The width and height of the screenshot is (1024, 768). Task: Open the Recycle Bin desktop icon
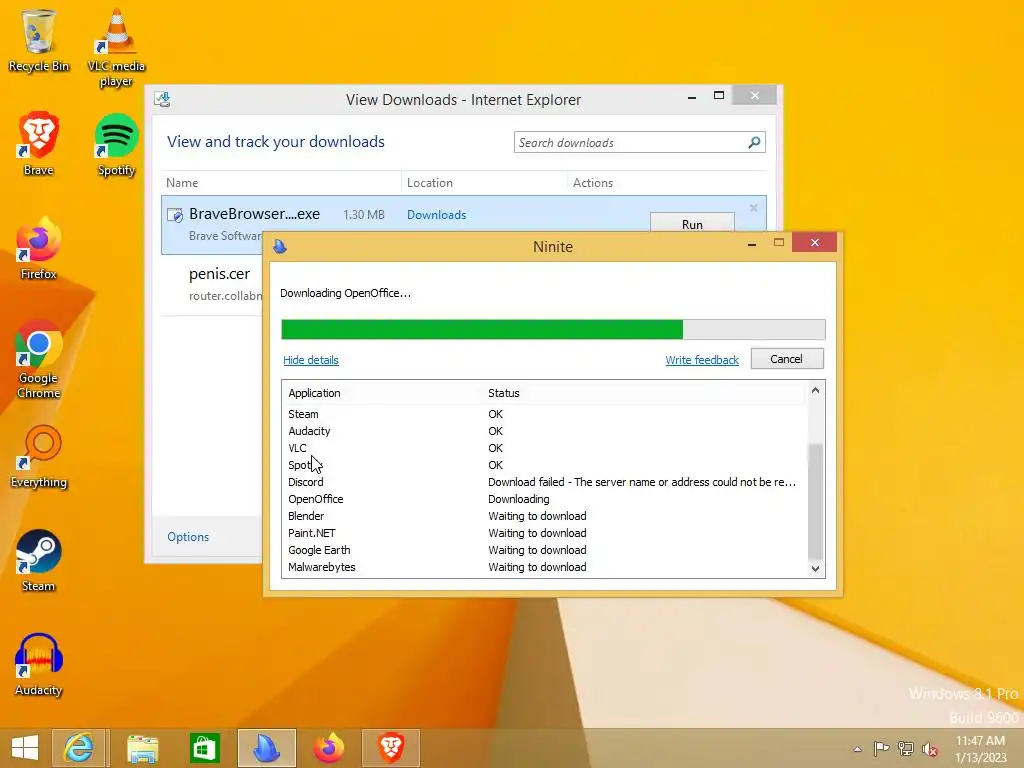(39, 40)
